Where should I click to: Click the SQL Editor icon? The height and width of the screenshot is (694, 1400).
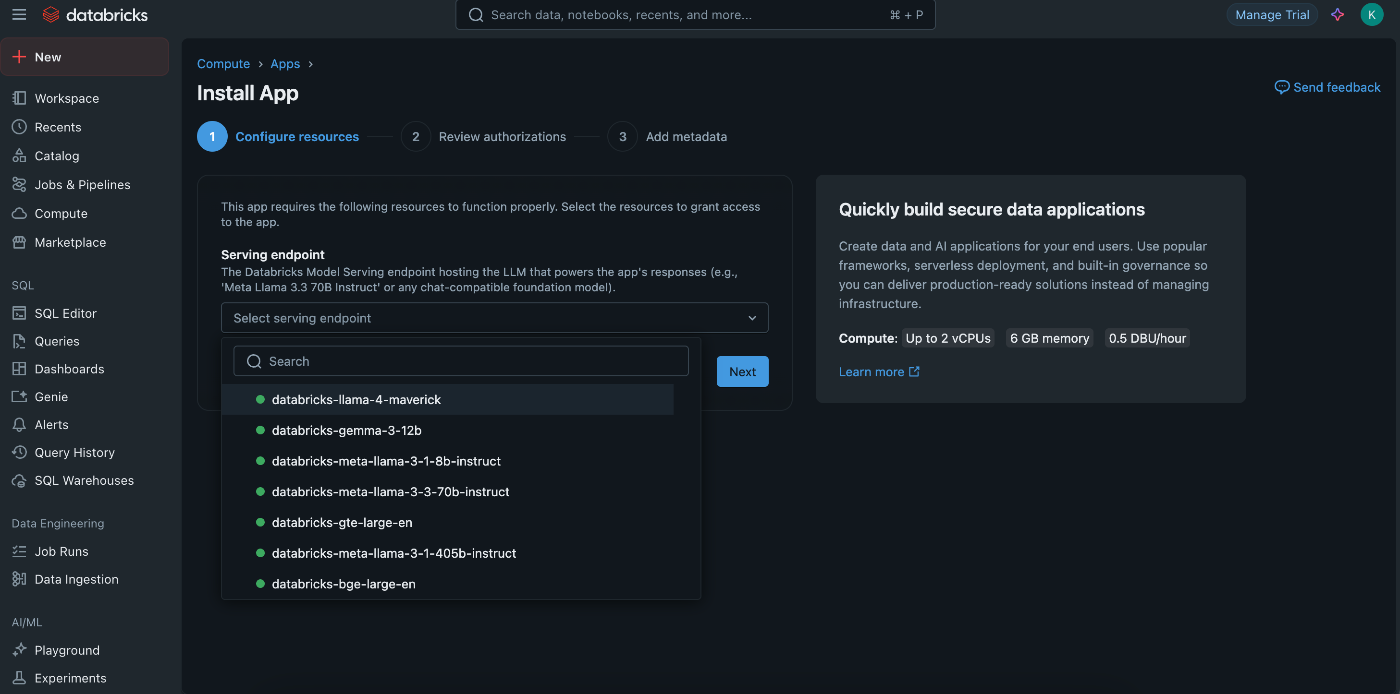pos(19,313)
